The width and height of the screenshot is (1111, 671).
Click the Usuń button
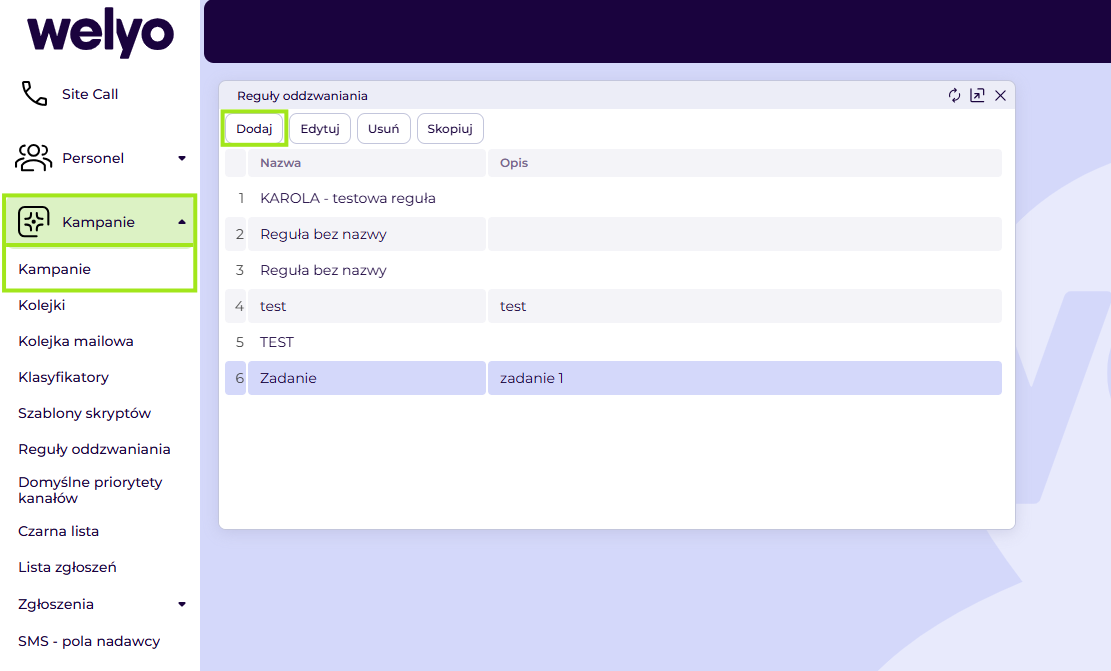(x=383, y=129)
